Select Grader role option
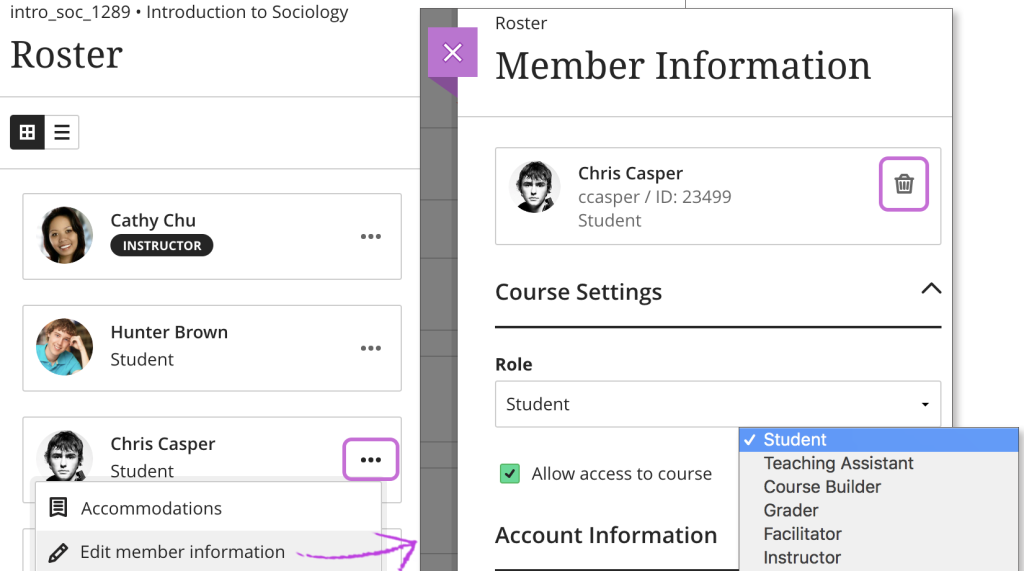 878,510
